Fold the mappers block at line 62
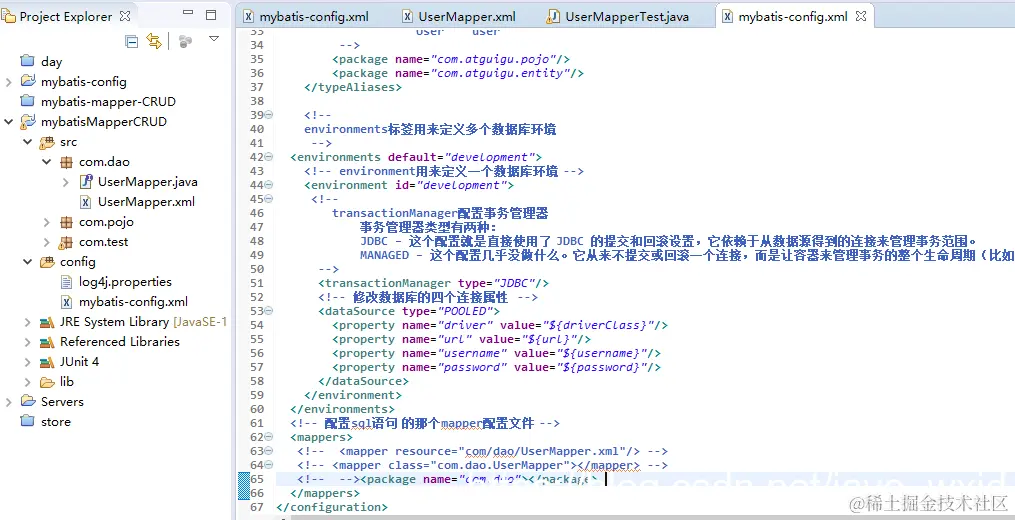This screenshot has width=1015, height=520. coord(269,437)
